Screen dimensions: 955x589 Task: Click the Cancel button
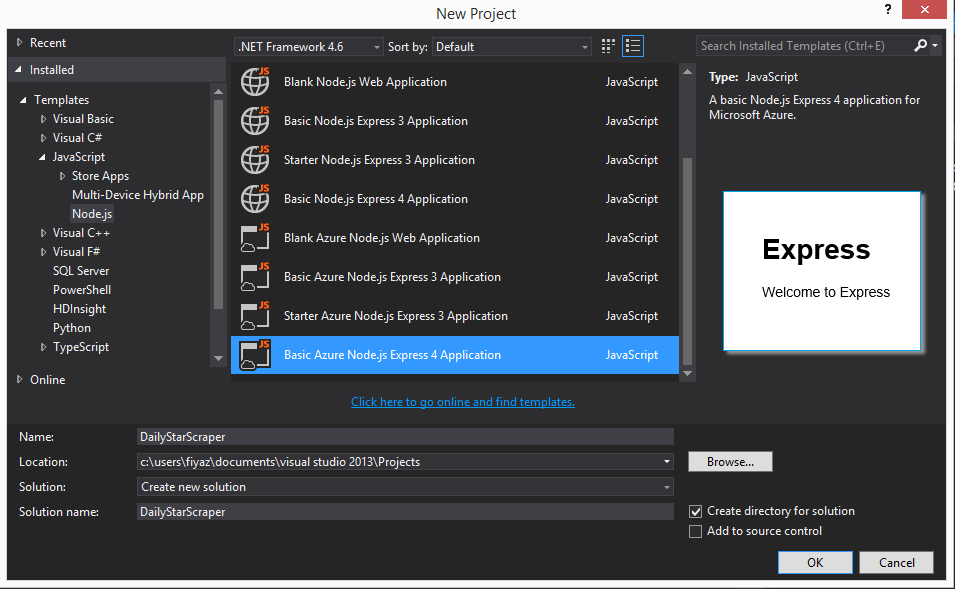click(x=897, y=562)
